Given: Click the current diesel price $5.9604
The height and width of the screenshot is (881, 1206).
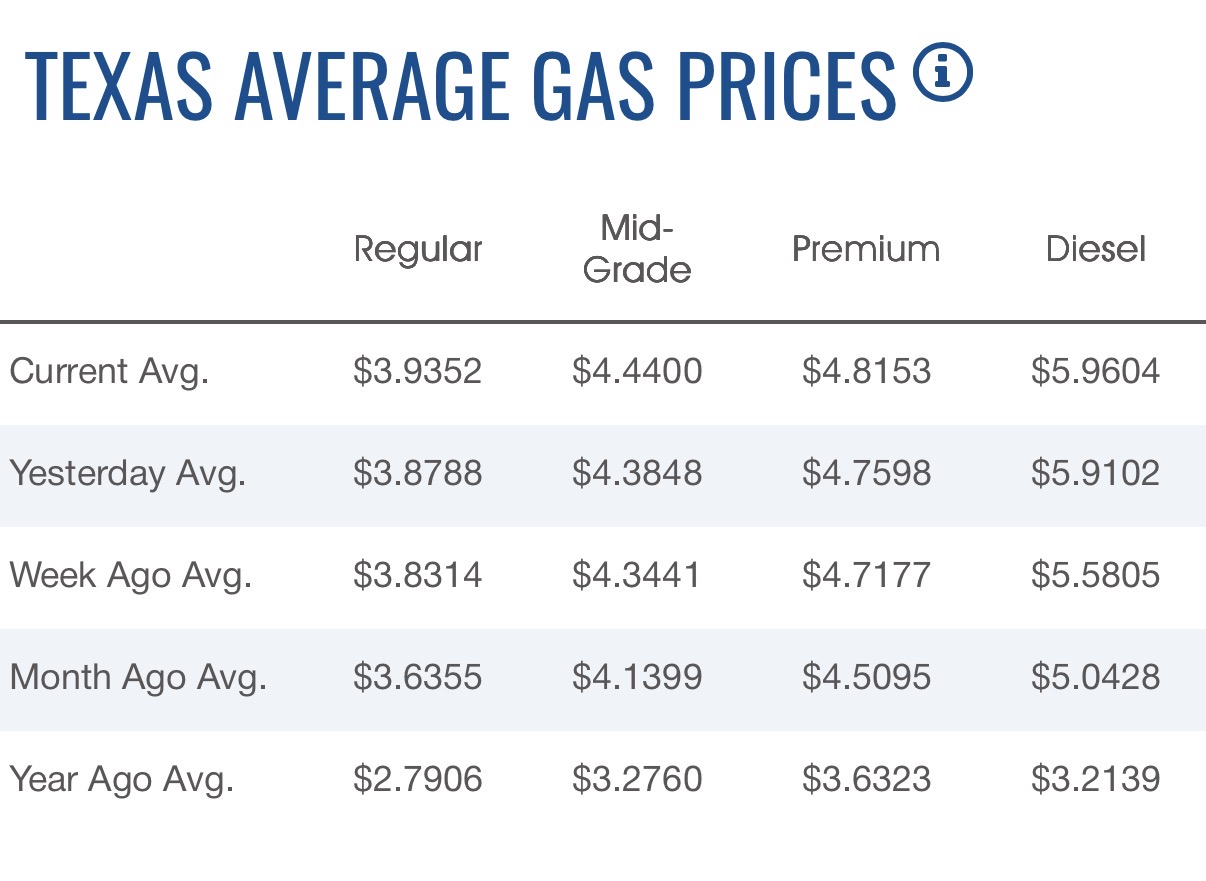Looking at the screenshot, I should [x=1096, y=372].
